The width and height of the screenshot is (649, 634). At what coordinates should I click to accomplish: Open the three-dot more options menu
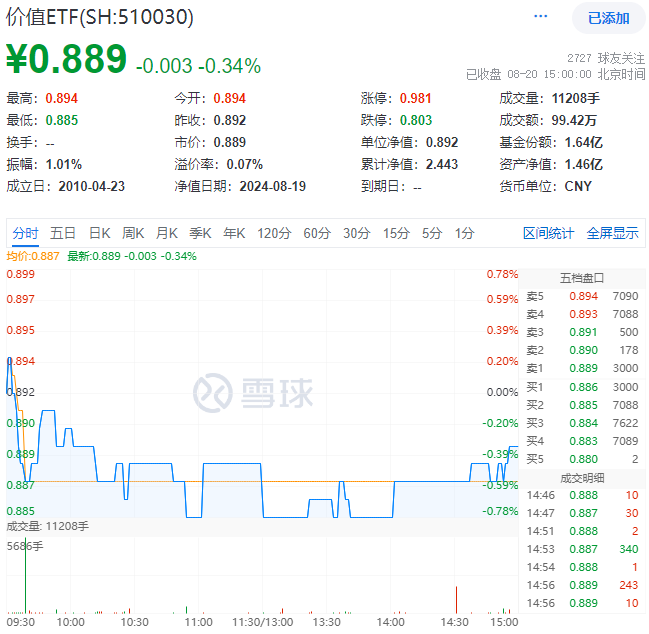541,17
